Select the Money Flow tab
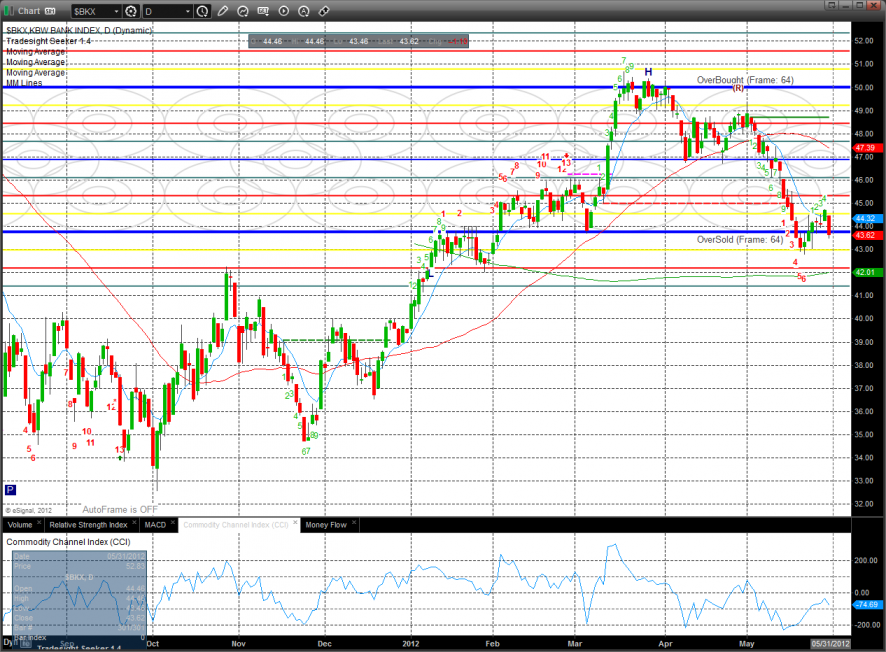Image resolution: width=886 pixels, height=652 pixels. pos(325,524)
